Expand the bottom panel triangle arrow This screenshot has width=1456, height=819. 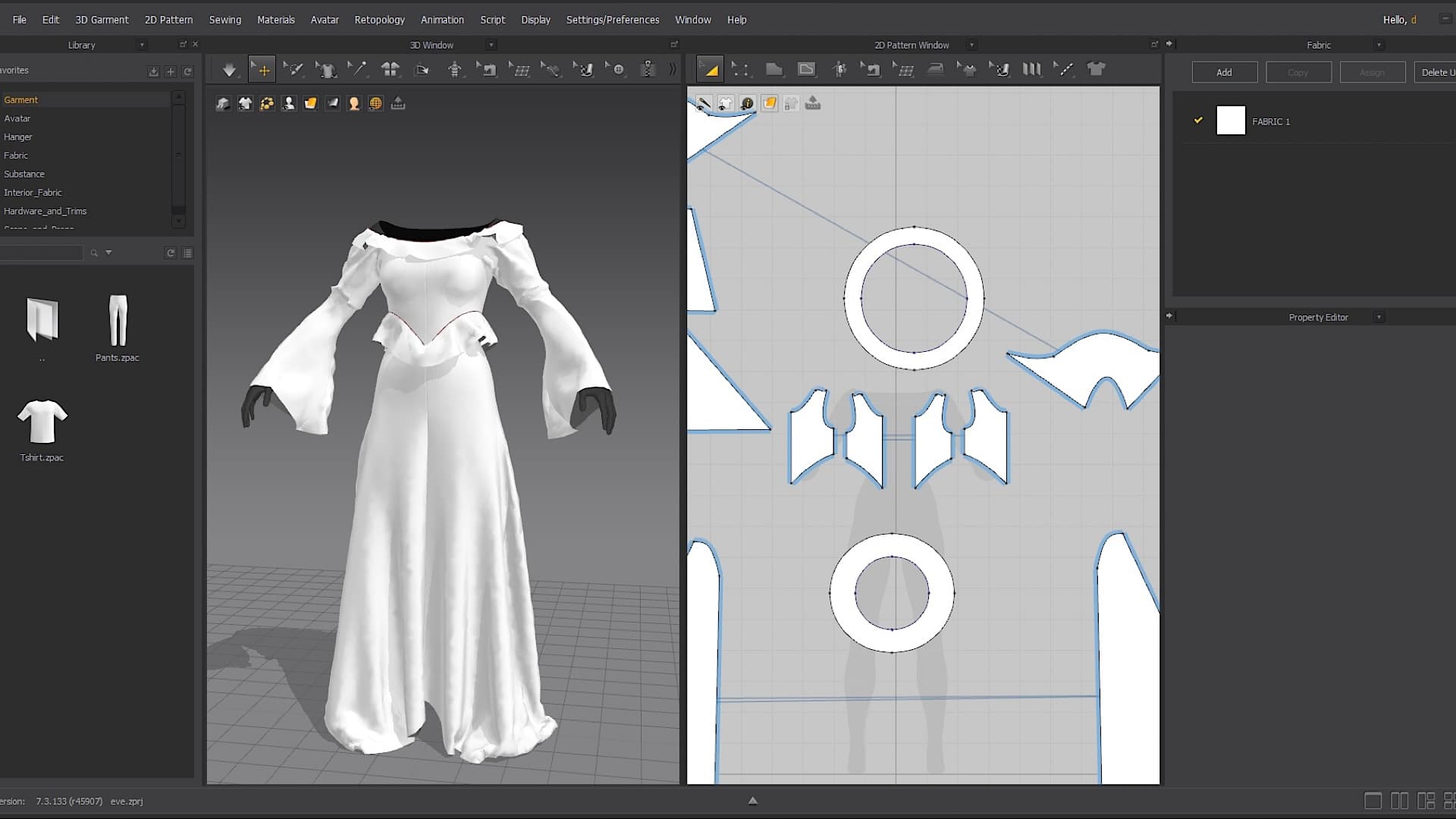click(753, 801)
